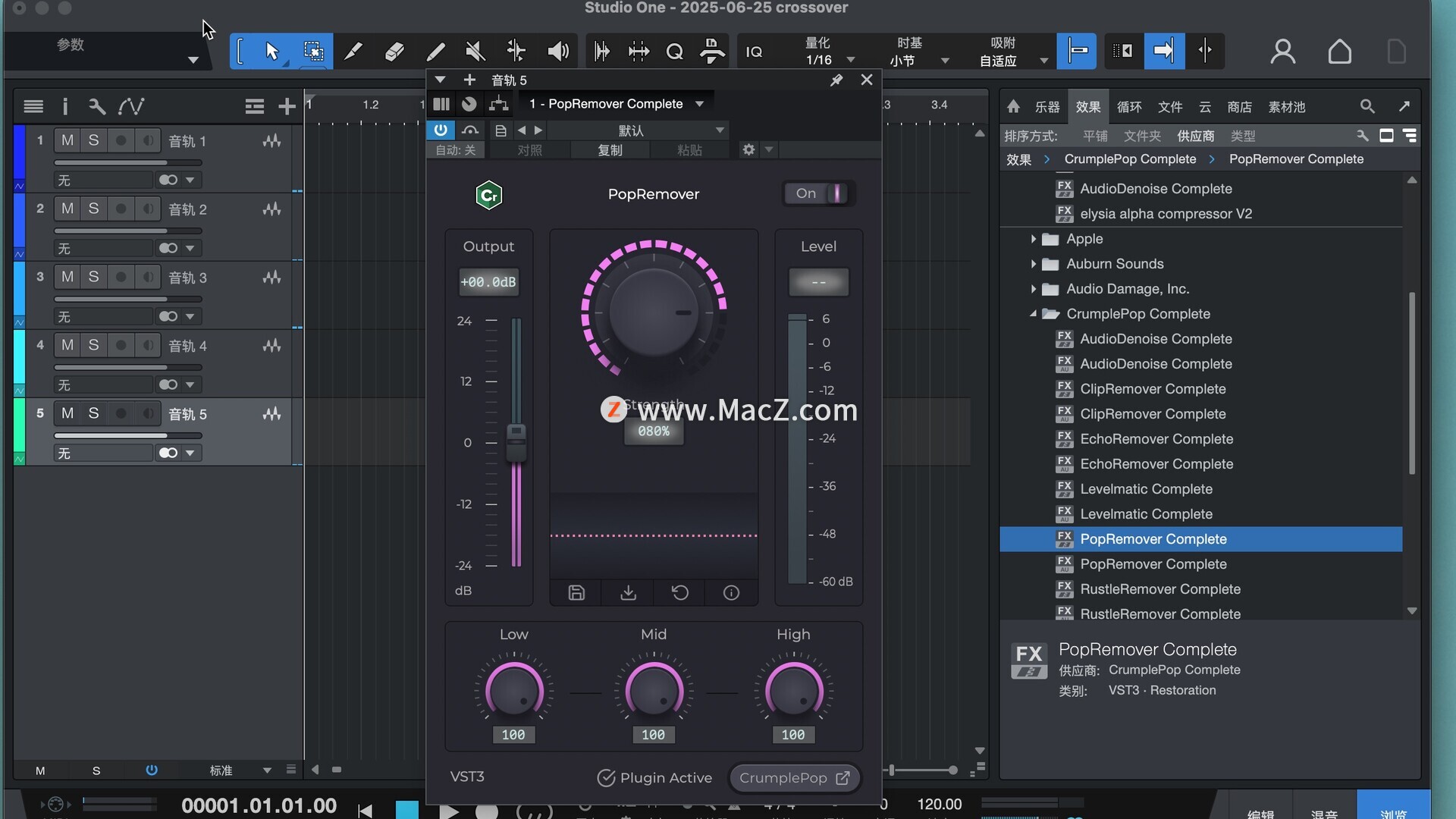Switch to 循环 browser tab
Image resolution: width=1456 pixels, height=819 pixels.
1128,107
